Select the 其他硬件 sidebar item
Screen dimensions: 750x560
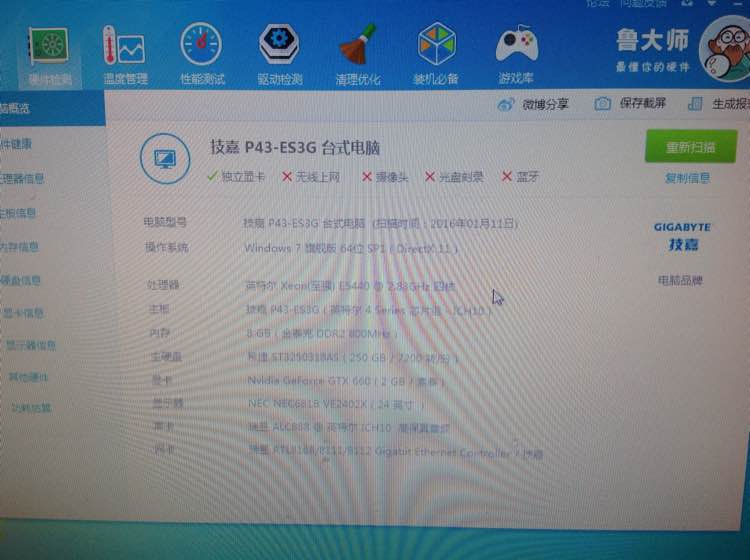click(29, 377)
